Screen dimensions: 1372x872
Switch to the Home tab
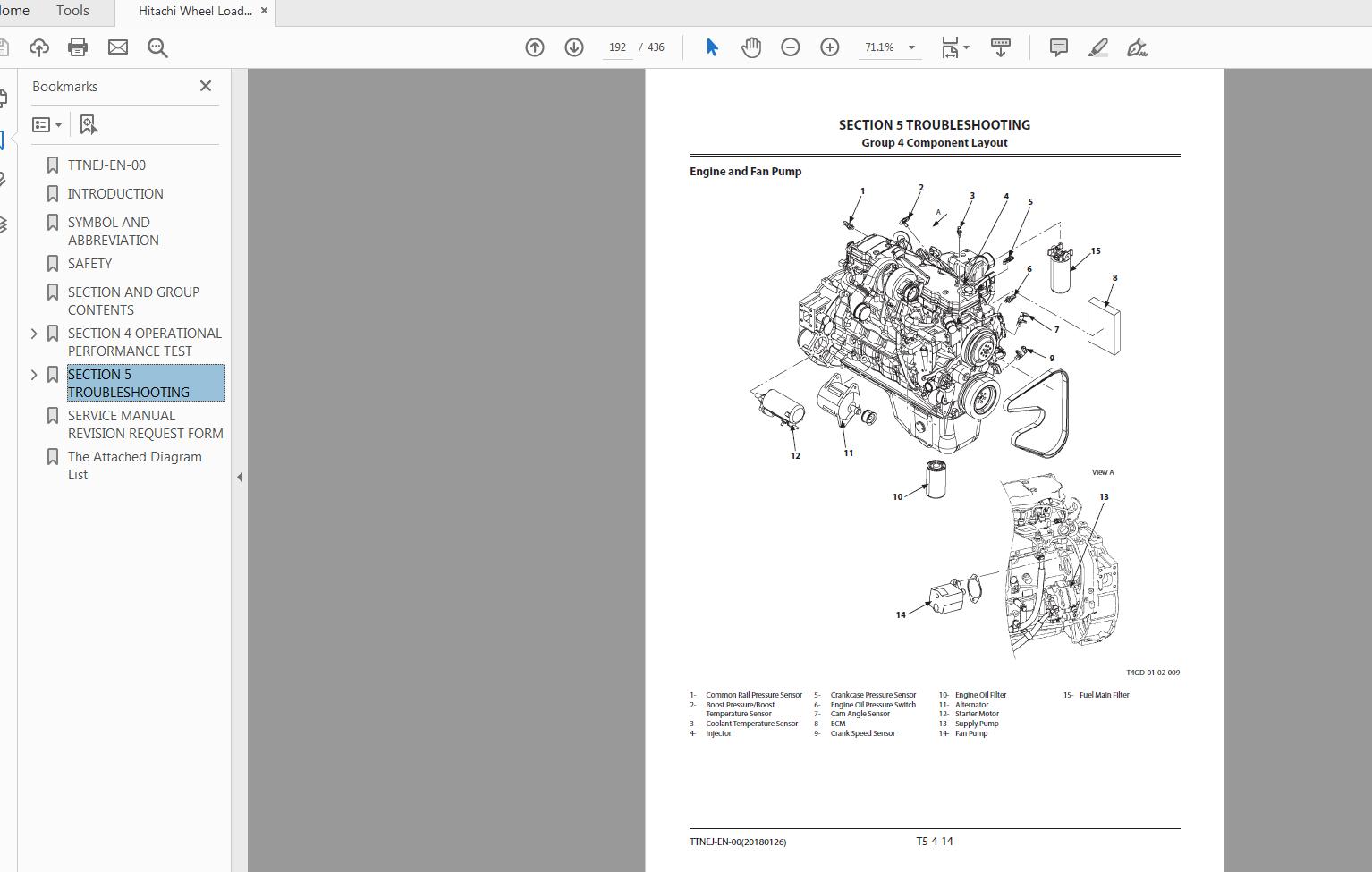tap(14, 11)
